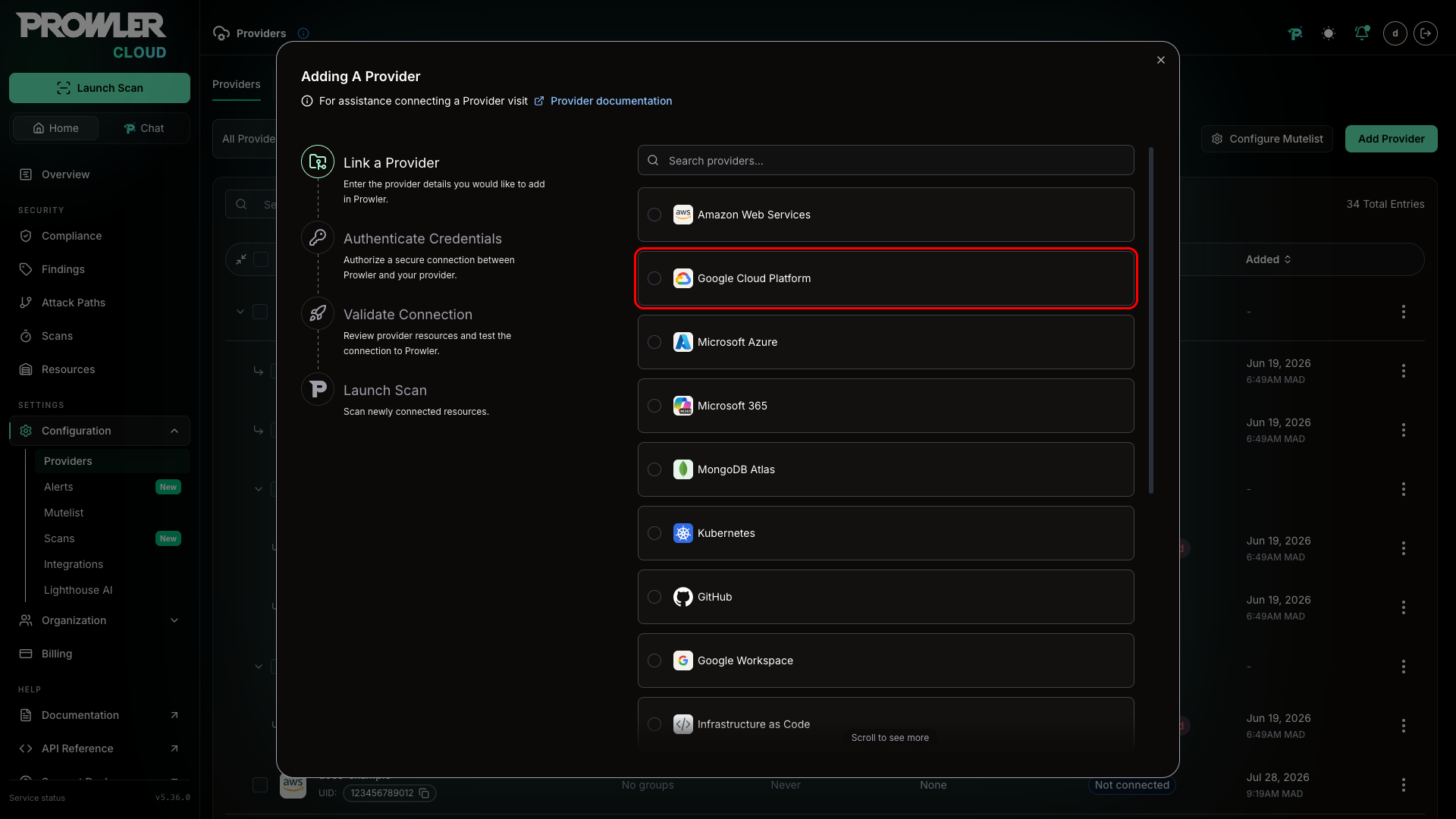Click the provider list scrollbar
Viewport: 1456px width, 819px height.
(1151, 319)
